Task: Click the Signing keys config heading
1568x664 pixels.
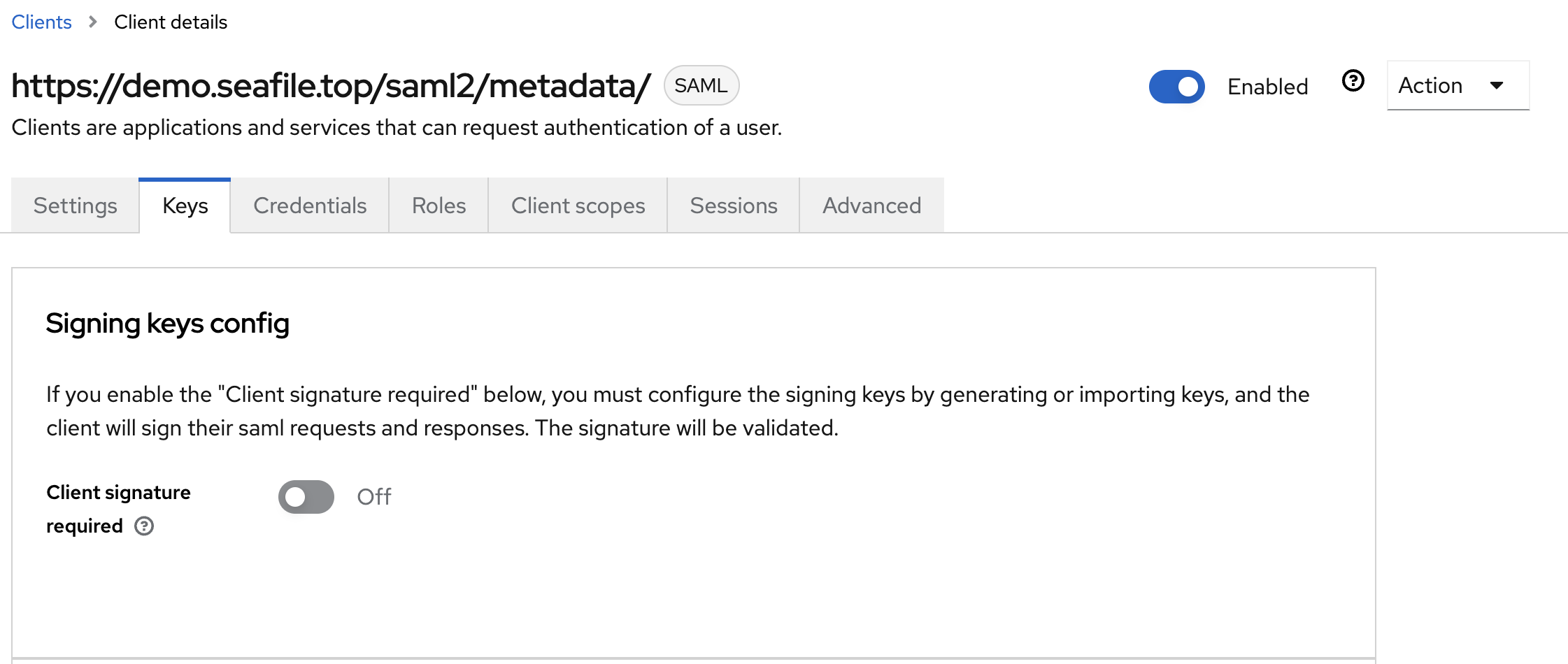Action: (x=168, y=324)
